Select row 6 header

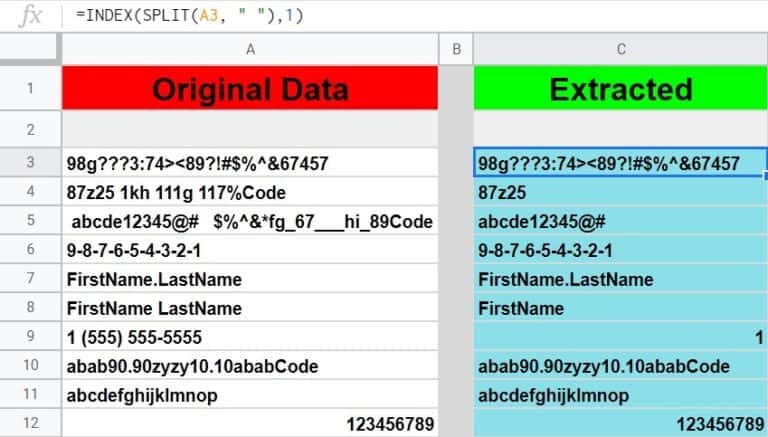tap(30, 249)
